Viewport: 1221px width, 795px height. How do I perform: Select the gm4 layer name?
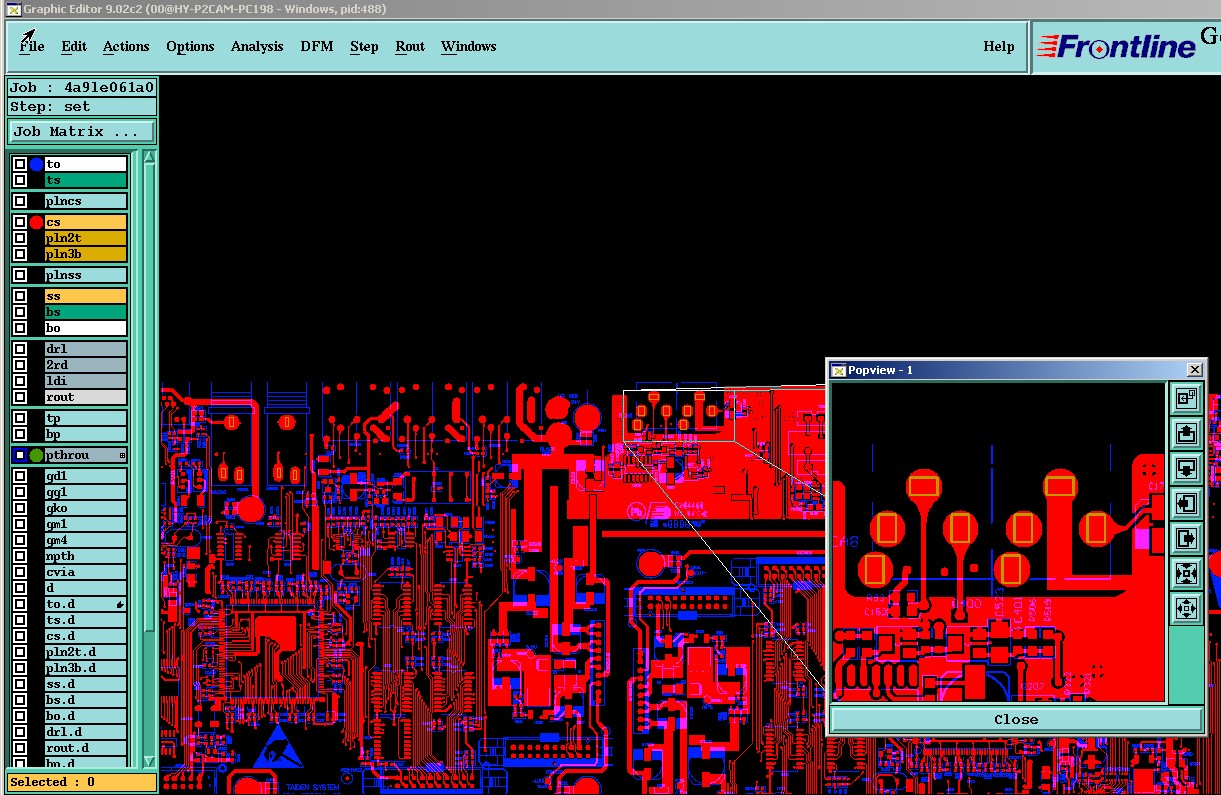[86, 540]
